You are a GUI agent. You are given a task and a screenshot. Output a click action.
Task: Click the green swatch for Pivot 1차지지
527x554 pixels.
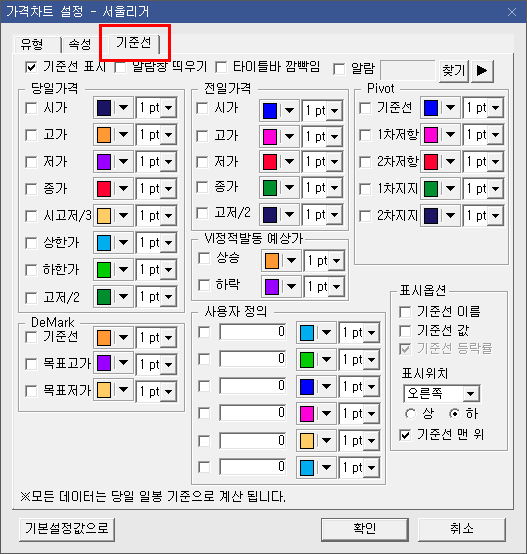click(431, 189)
